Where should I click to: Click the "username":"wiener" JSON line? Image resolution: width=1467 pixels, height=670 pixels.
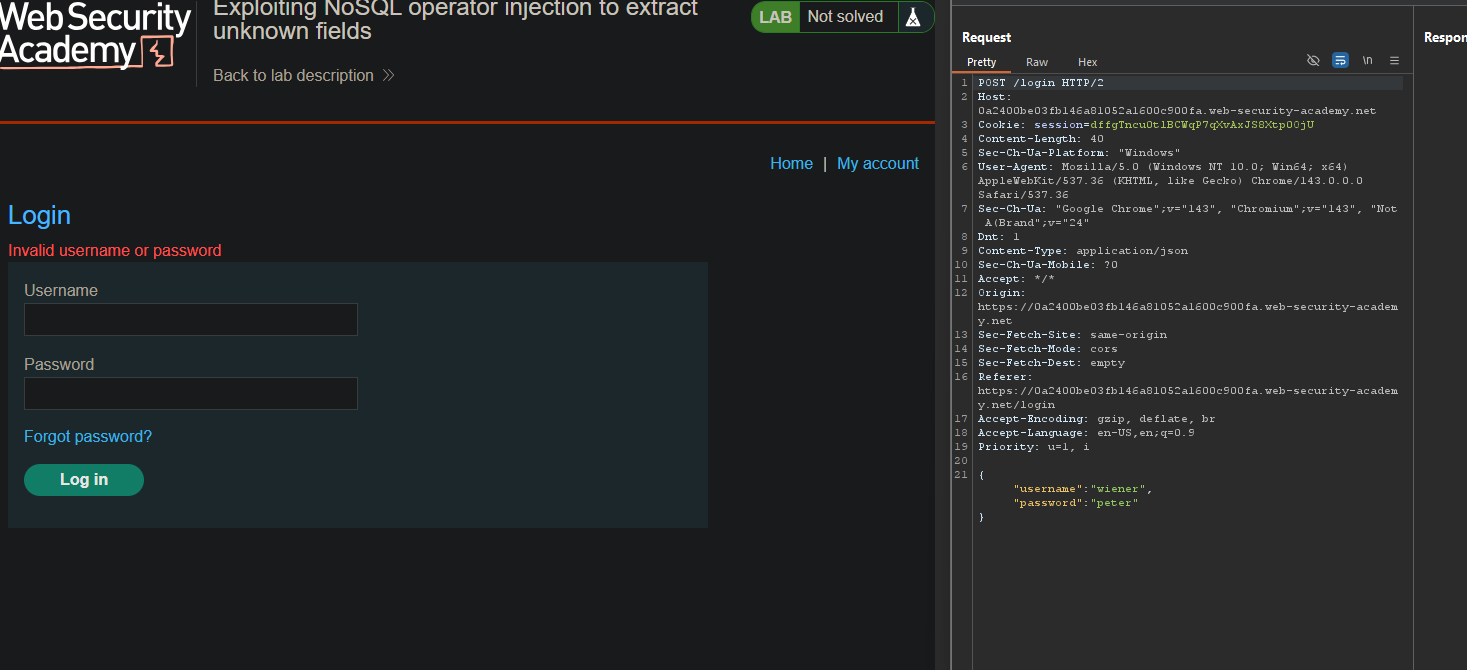coord(1083,489)
